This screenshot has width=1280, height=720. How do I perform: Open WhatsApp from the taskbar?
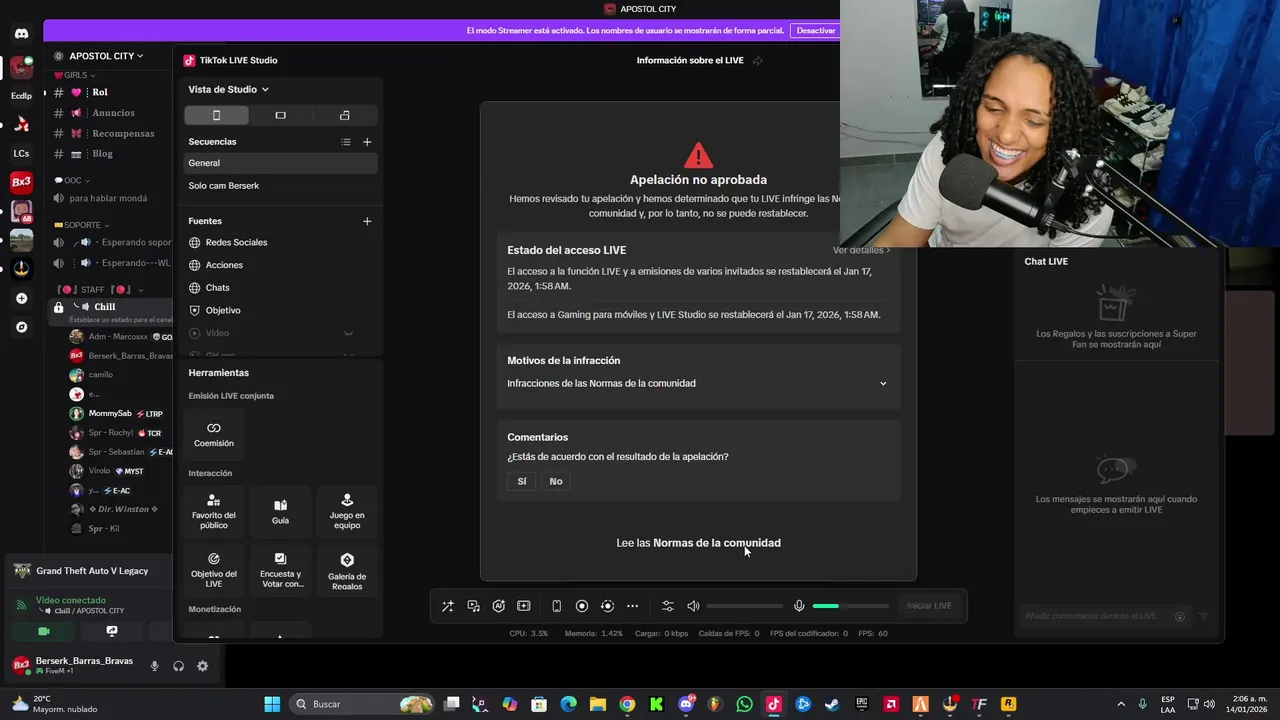[x=744, y=704]
